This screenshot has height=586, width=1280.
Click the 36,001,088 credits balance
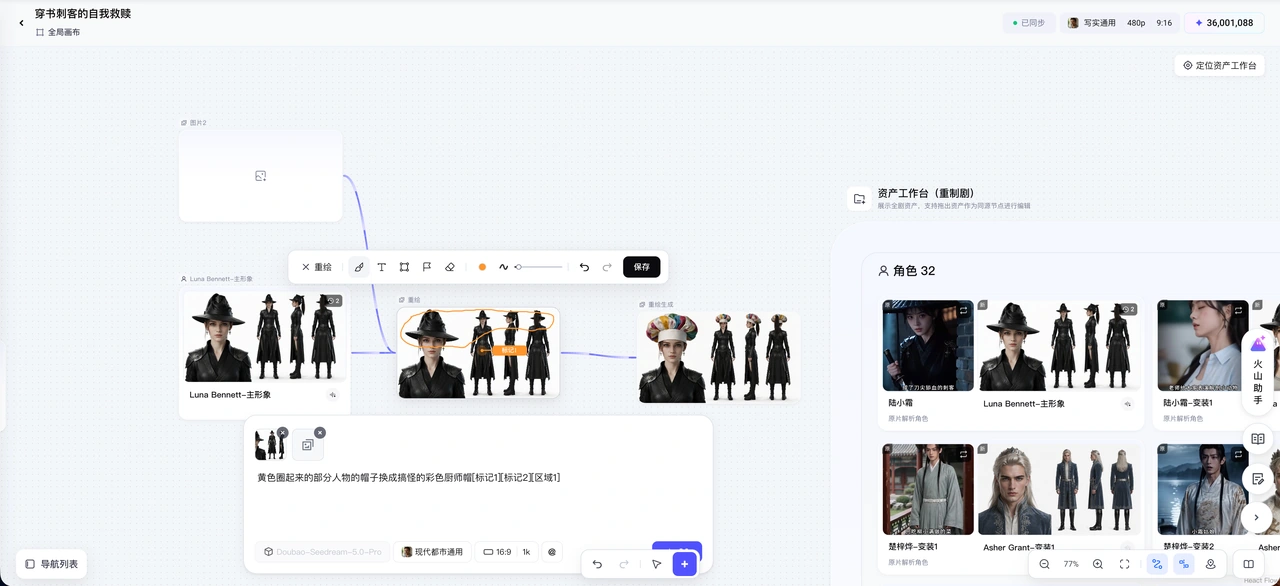[1224, 23]
